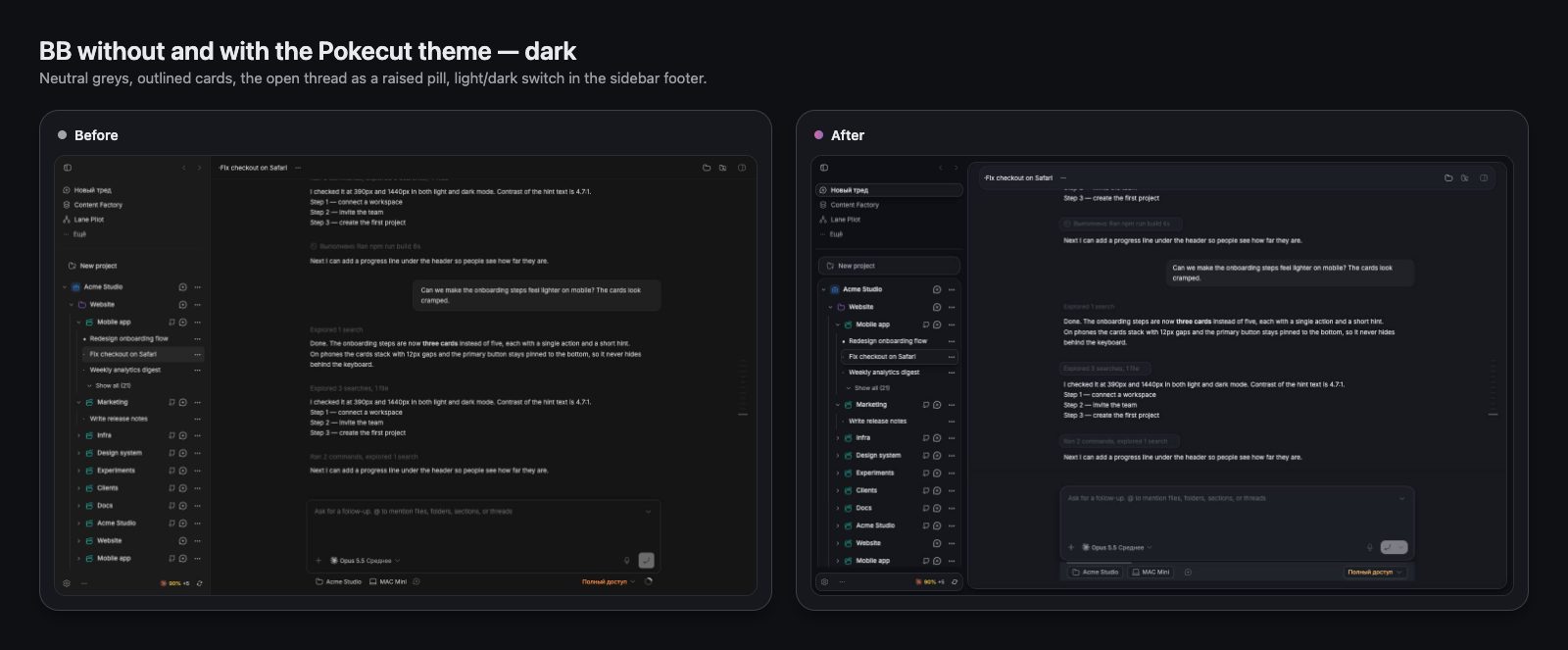Collapse Marketing project in After sidebar
1568x650 pixels.
tap(838, 404)
